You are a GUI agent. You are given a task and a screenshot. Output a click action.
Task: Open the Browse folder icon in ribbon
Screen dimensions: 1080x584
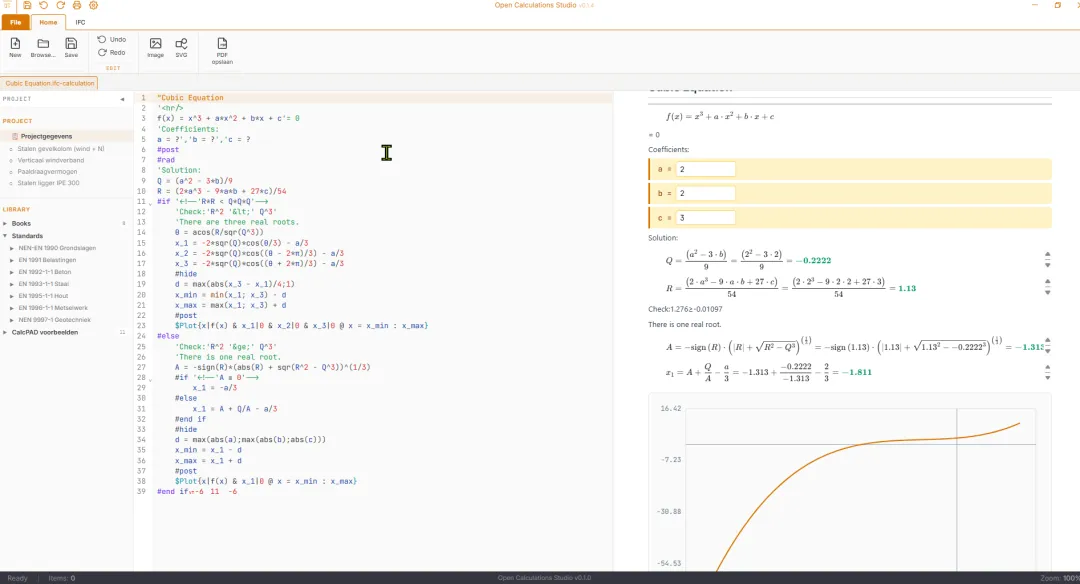43,48
